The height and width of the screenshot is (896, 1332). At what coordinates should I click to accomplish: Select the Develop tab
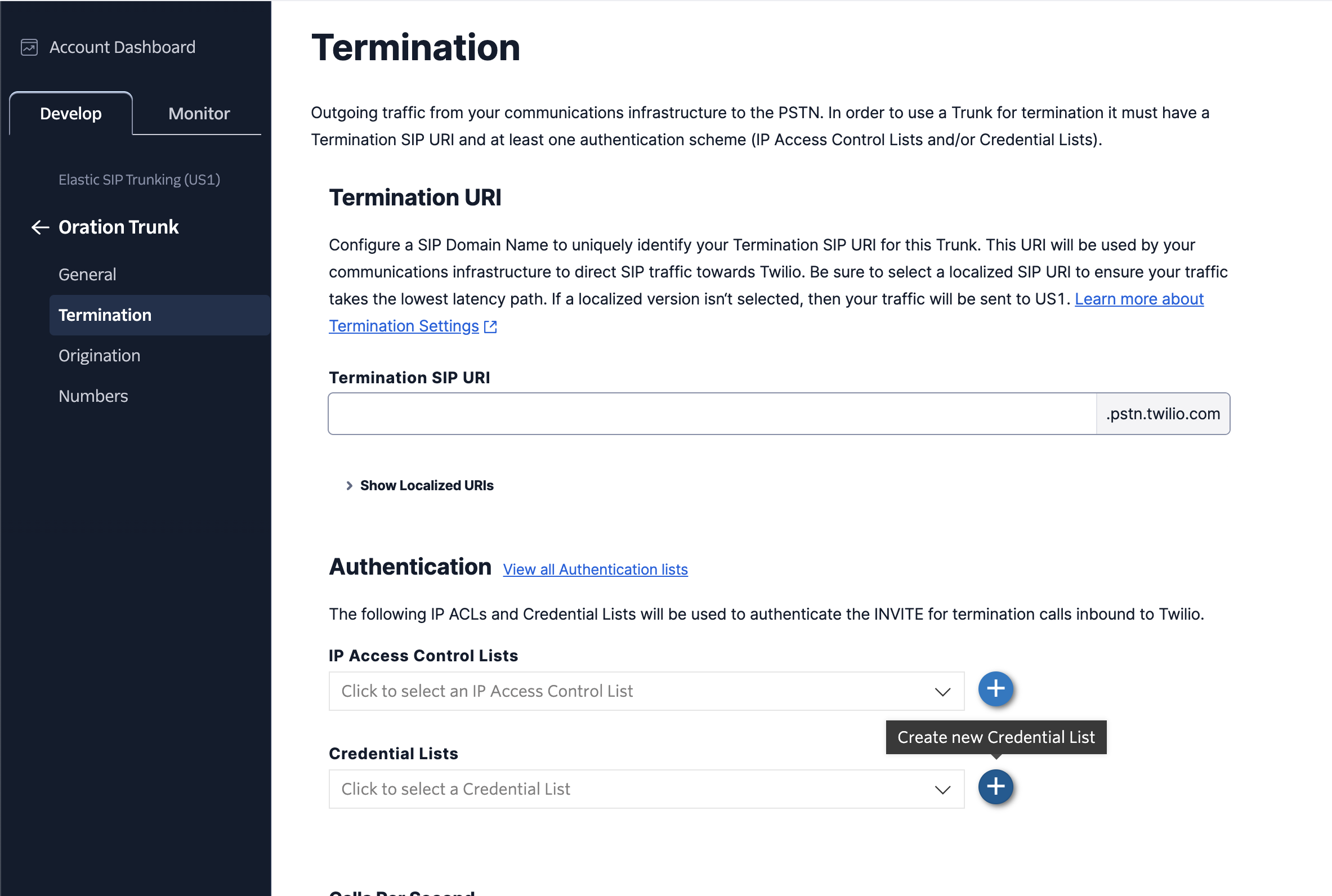point(71,113)
